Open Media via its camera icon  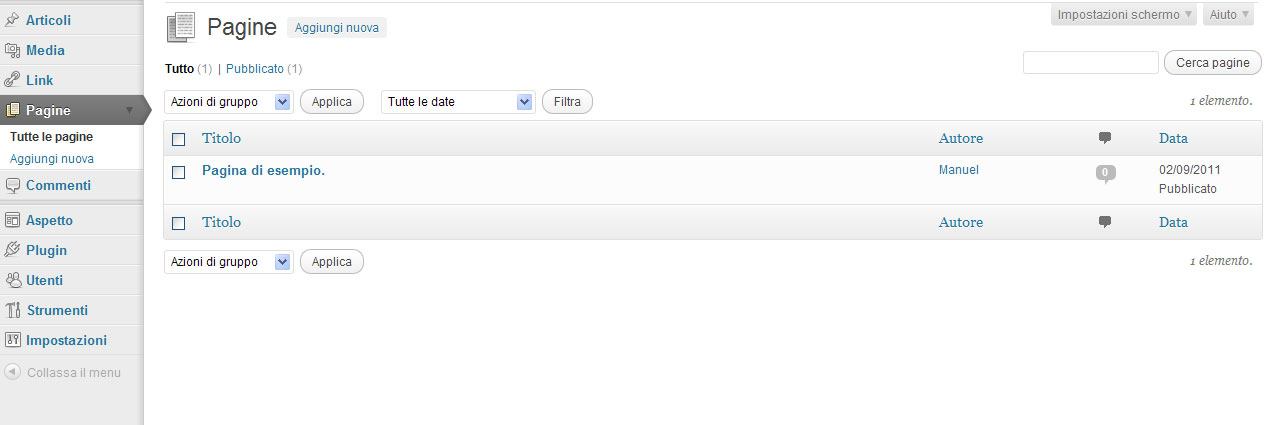tap(13, 50)
